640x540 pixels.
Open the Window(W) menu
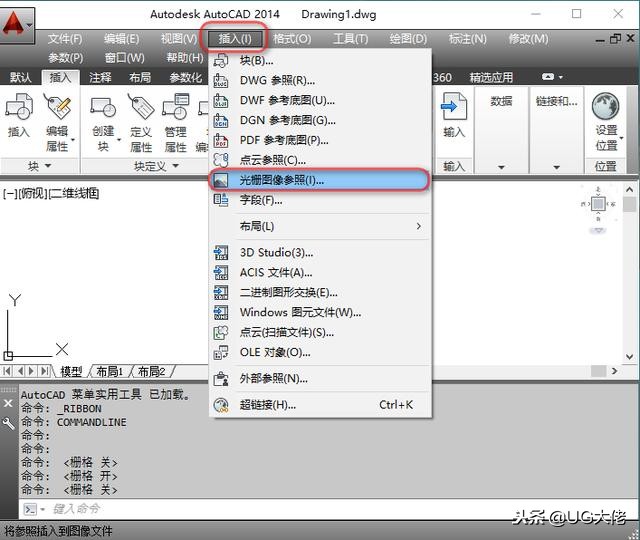click(x=124, y=58)
